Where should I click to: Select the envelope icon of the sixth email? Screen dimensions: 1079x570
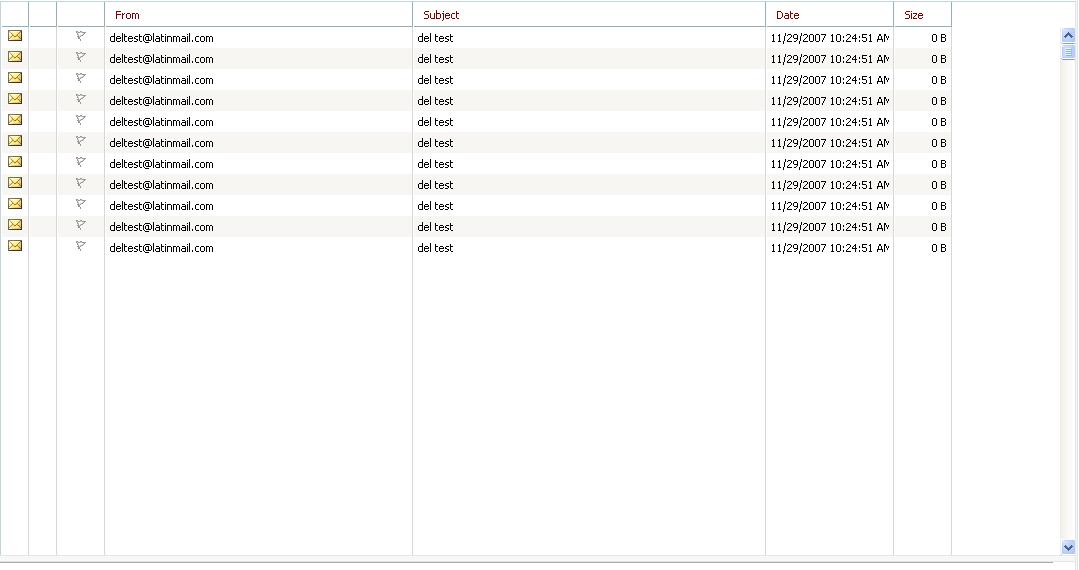(x=15, y=141)
